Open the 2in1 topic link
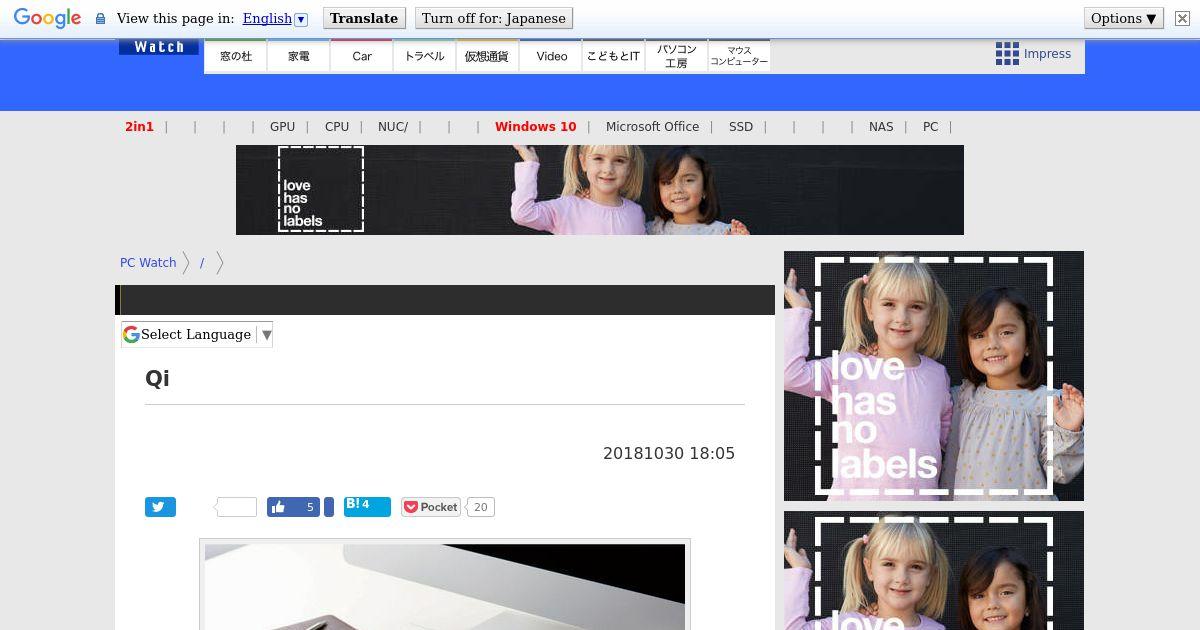This screenshot has width=1200, height=630. tap(139, 127)
